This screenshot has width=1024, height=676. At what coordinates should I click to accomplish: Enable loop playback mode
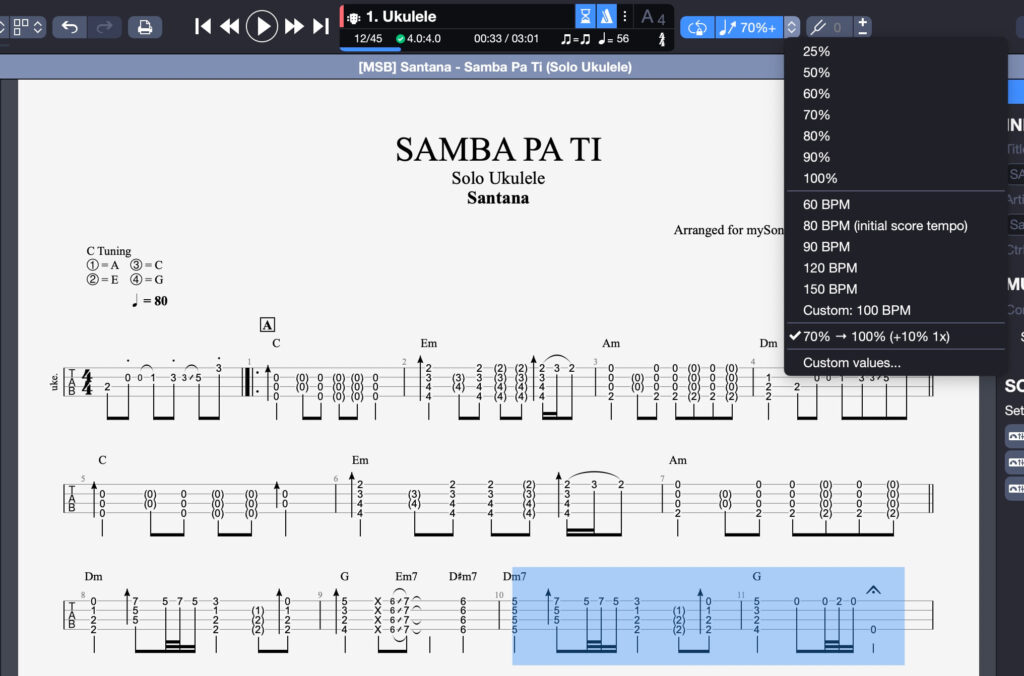(697, 26)
